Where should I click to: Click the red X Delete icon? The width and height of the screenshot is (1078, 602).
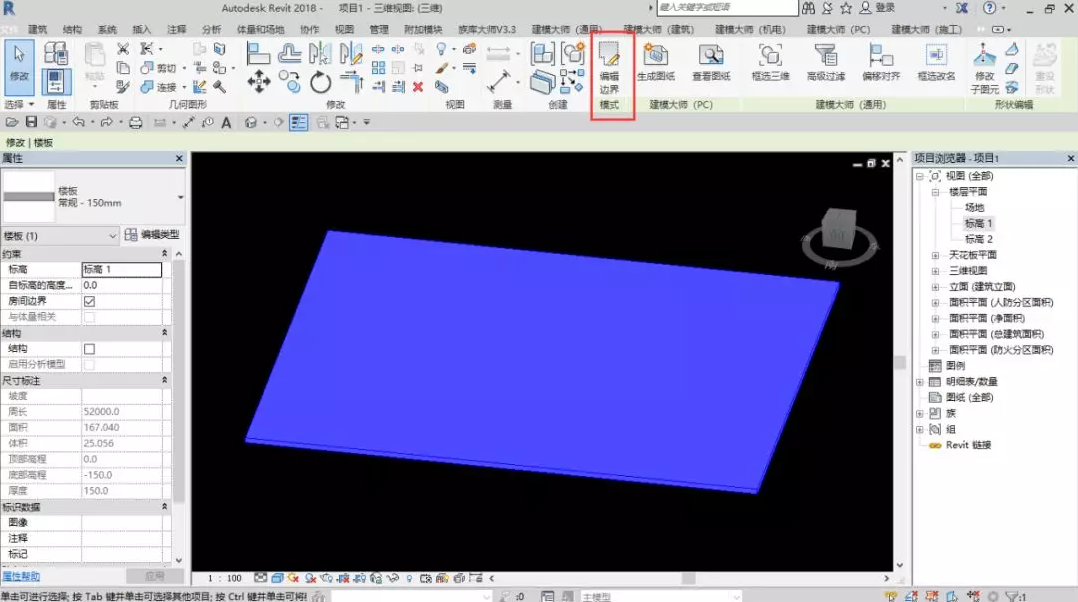[x=417, y=87]
